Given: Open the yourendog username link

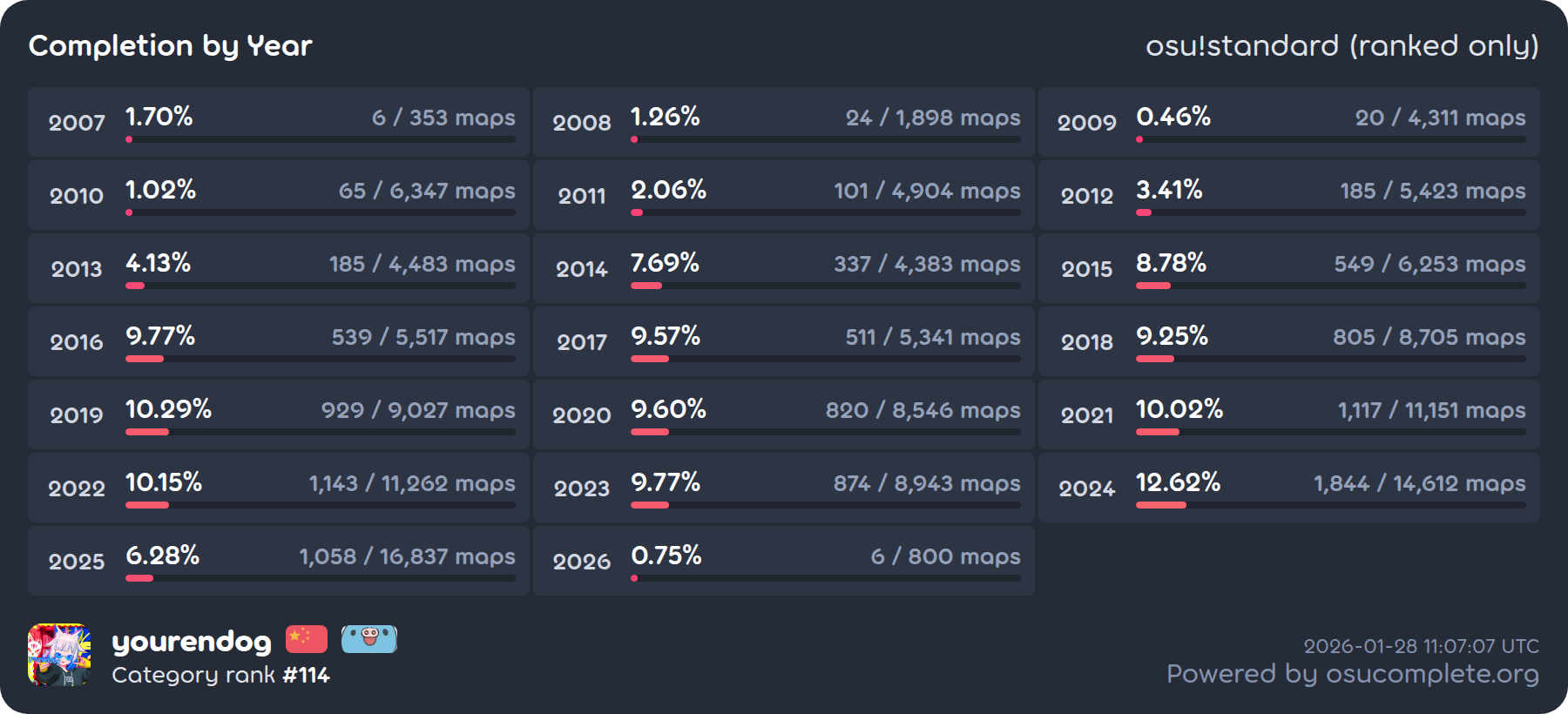Looking at the screenshot, I should point(192,642).
